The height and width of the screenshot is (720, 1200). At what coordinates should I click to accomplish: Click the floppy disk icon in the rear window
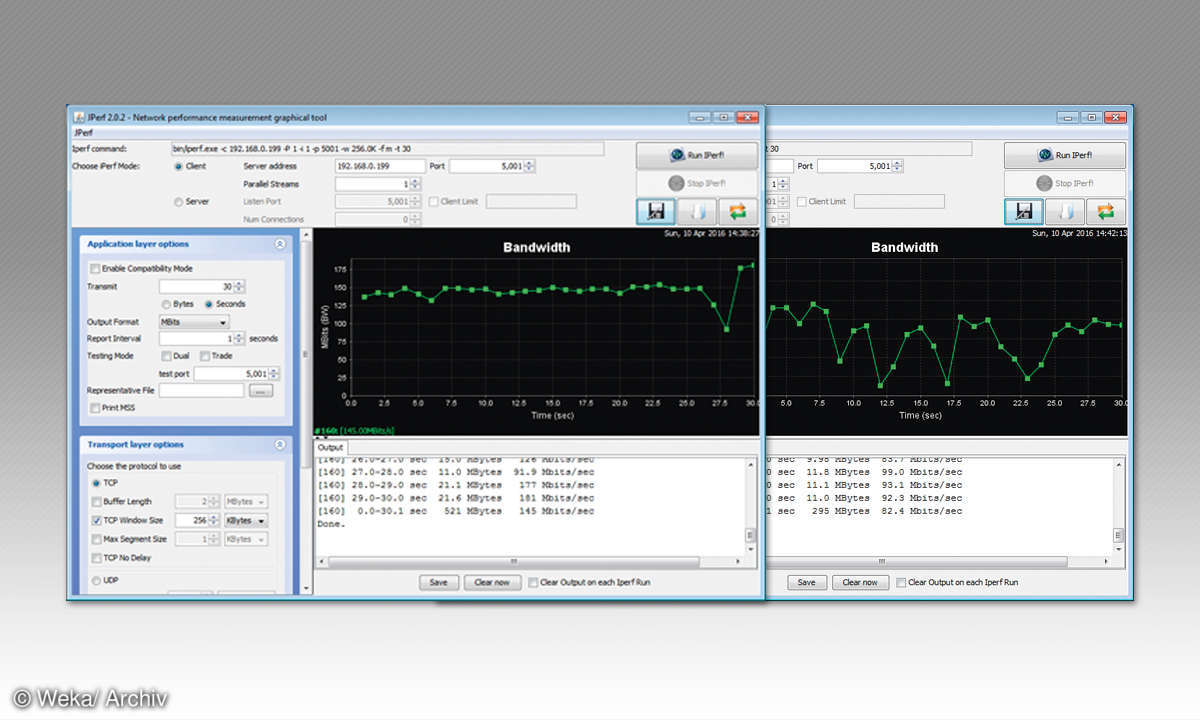tap(1024, 212)
